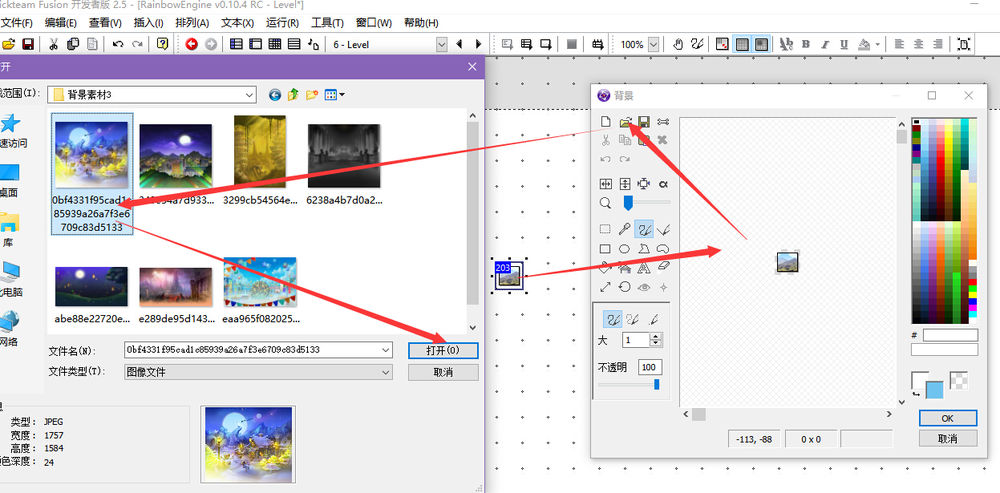The width and height of the screenshot is (1000, 493).
Task: Expand the 文件类型 图像文件 dropdown
Action: coord(386,371)
